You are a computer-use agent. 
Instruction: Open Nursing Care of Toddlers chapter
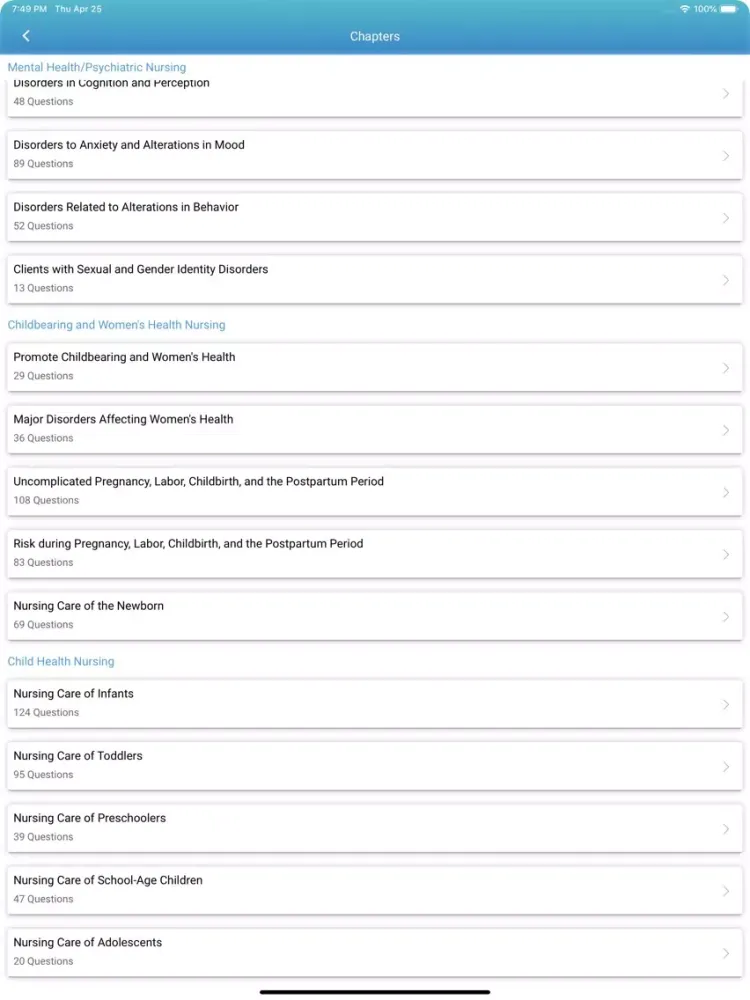(375, 766)
